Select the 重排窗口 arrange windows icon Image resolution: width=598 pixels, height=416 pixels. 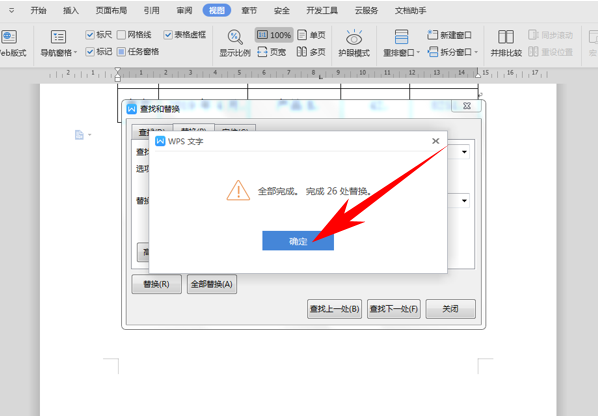point(401,37)
